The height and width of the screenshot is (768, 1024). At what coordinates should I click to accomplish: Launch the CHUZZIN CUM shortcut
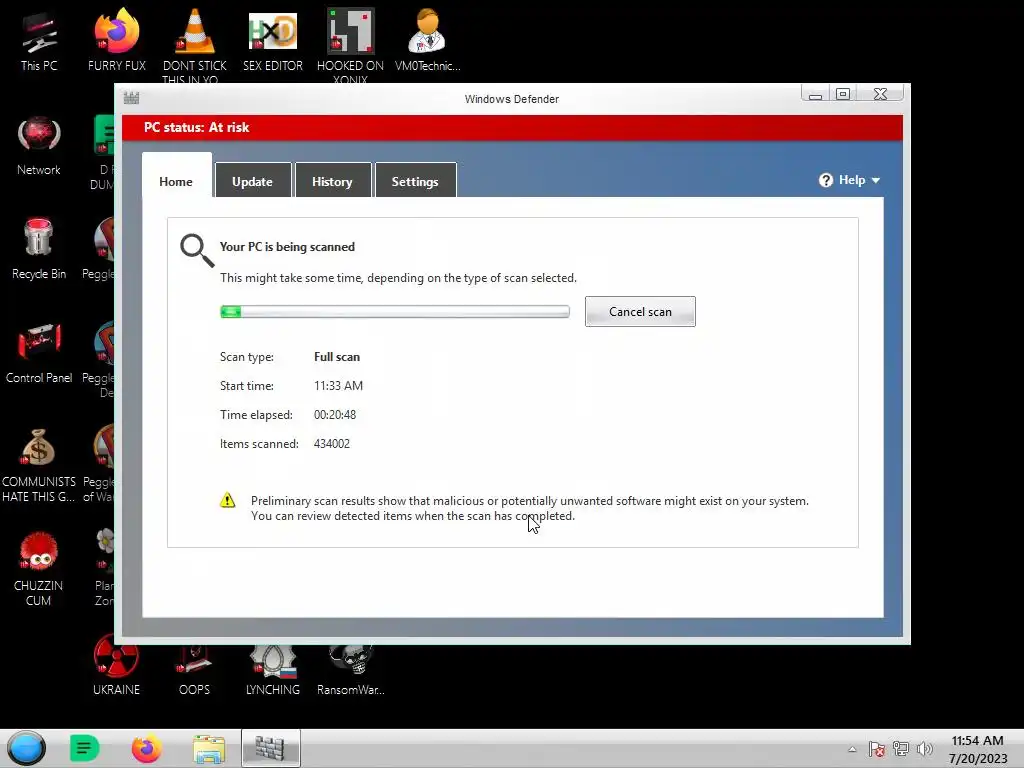point(39,569)
